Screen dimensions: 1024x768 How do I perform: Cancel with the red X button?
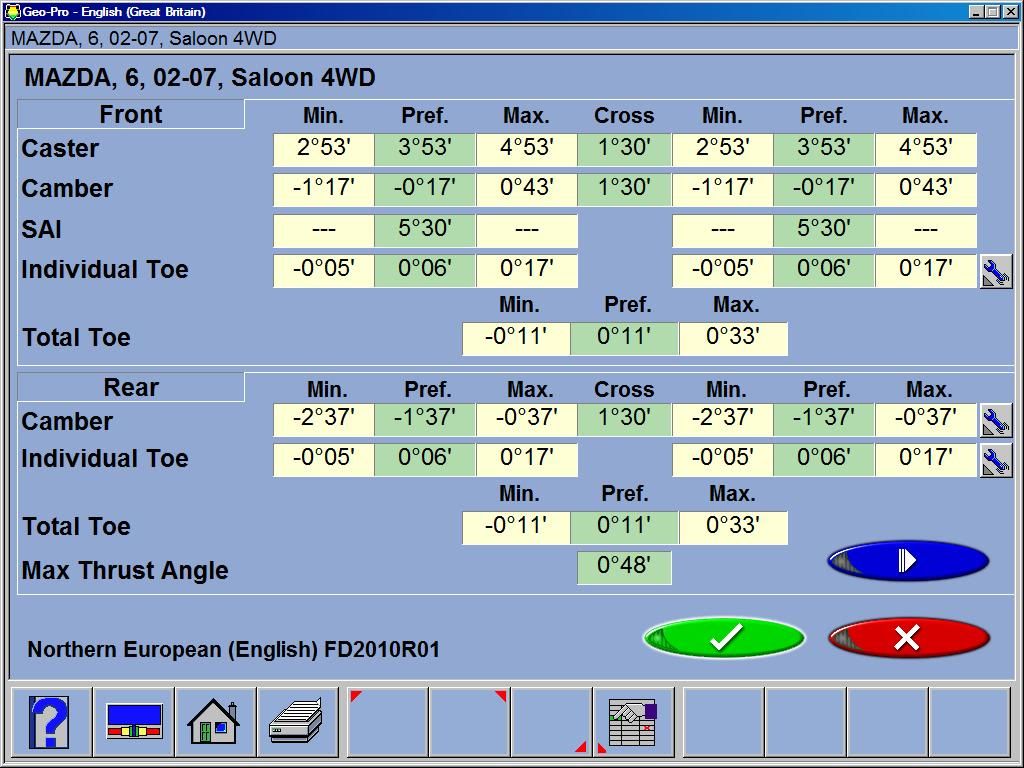(908, 637)
